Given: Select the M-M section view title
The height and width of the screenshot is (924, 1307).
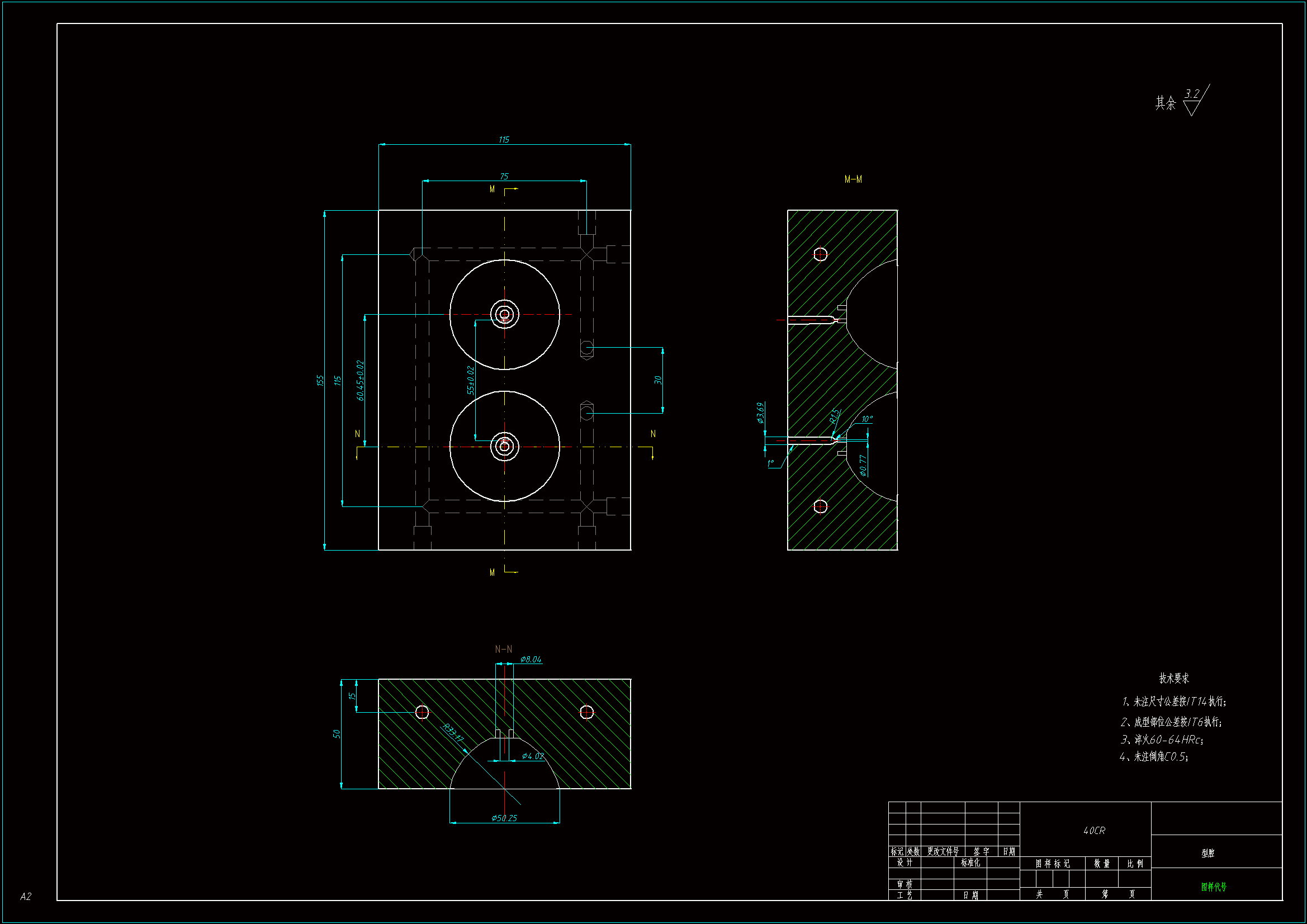Looking at the screenshot, I should (x=853, y=179).
